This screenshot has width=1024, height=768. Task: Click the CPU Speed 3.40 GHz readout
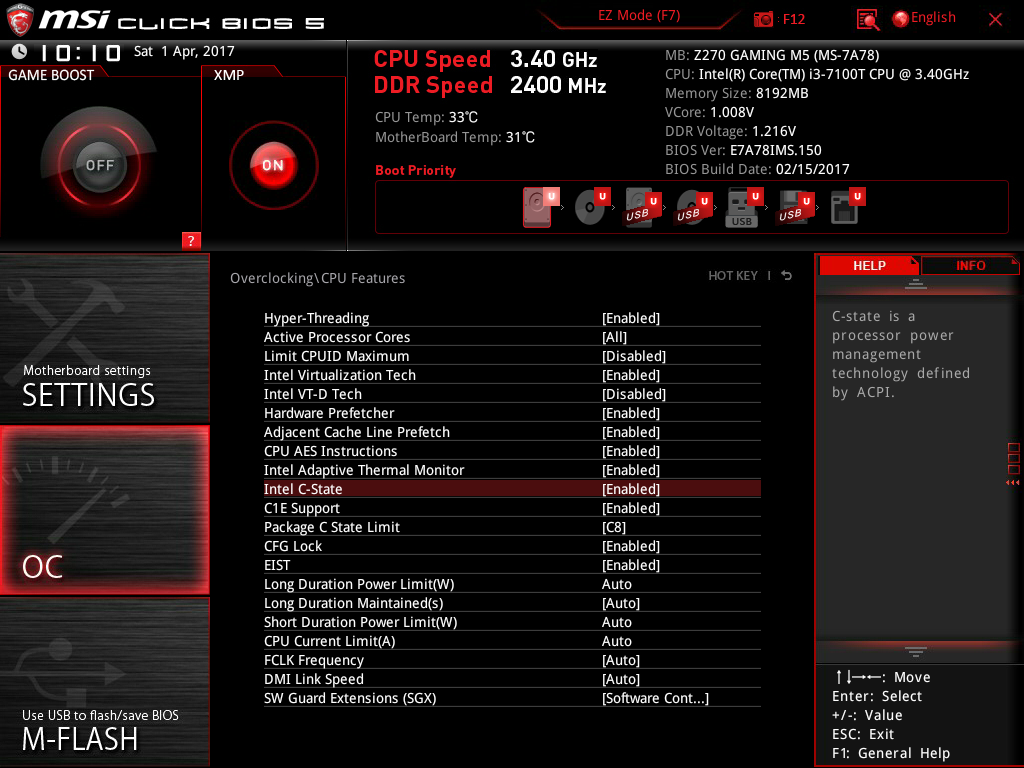pos(485,59)
